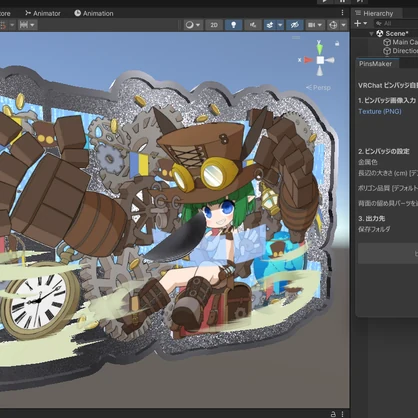Collapse the Scene tree expander
Image resolution: width=418 pixels, height=418 pixels.
coord(371,34)
